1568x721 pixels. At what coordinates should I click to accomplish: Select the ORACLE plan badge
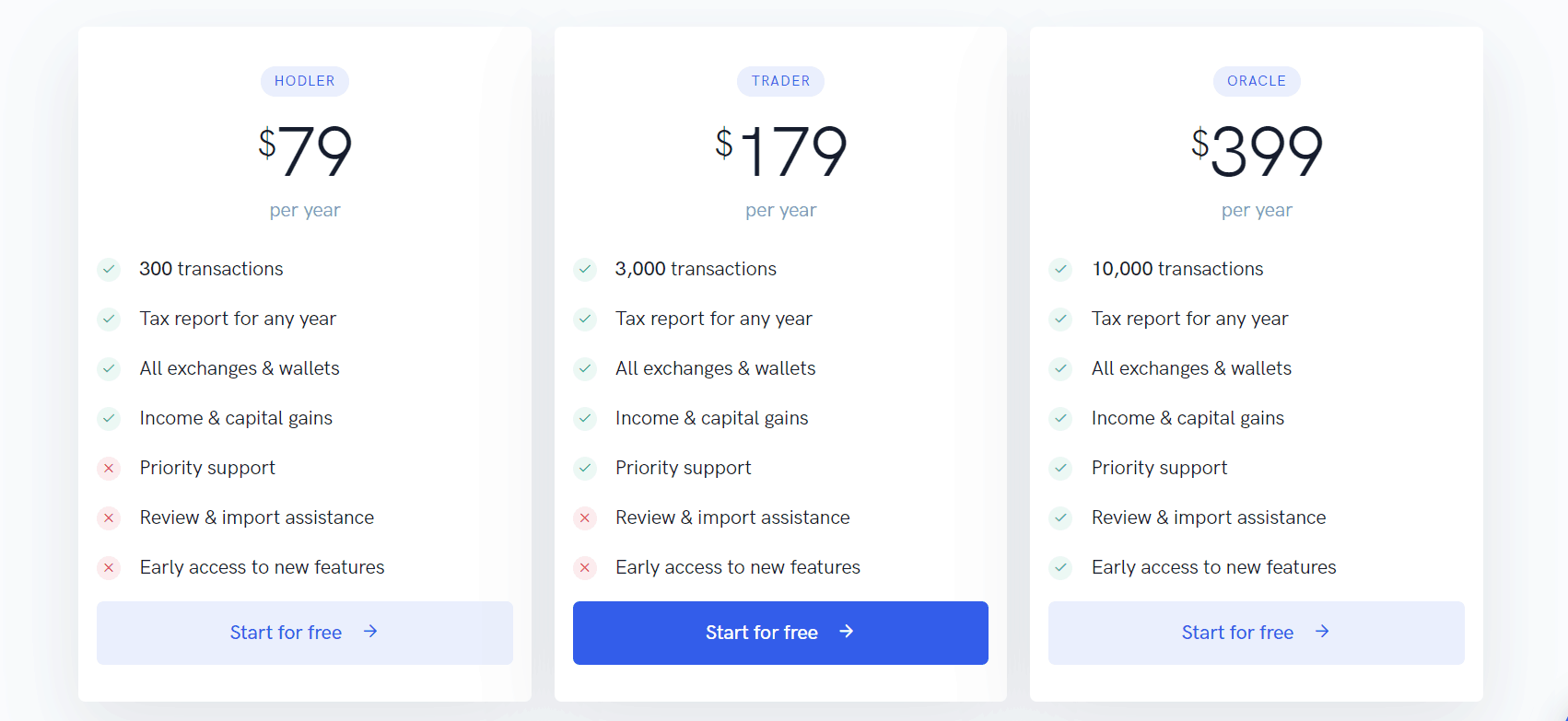click(1257, 81)
